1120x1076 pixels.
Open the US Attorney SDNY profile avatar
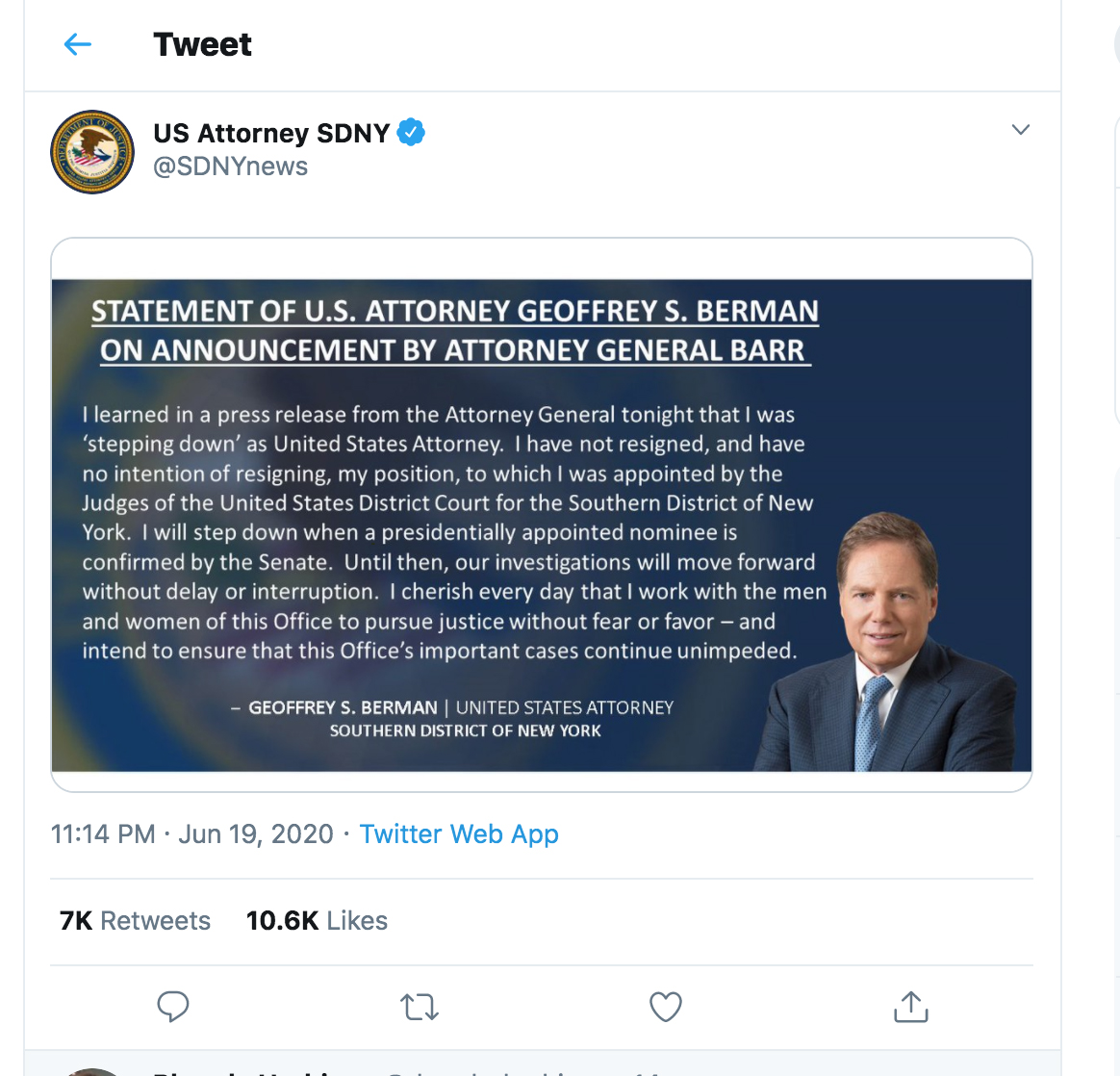point(92,151)
